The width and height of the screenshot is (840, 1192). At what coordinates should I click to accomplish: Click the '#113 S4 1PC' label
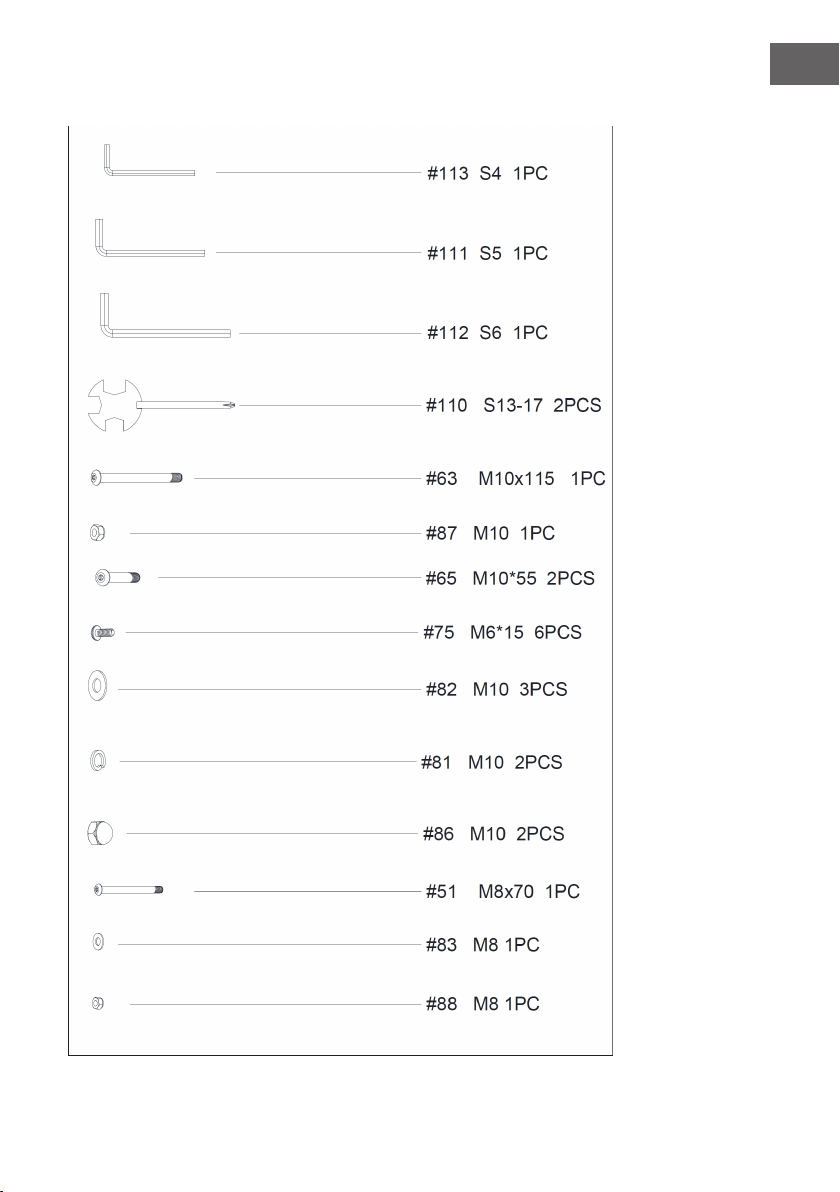tap(487, 173)
